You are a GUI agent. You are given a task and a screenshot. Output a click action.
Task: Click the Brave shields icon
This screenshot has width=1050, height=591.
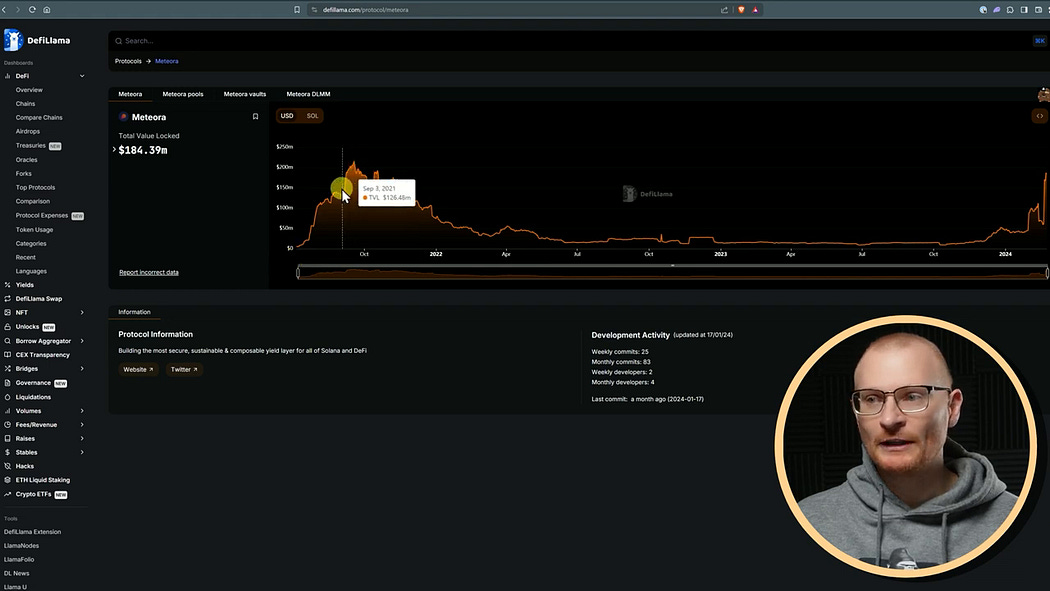[x=741, y=9]
